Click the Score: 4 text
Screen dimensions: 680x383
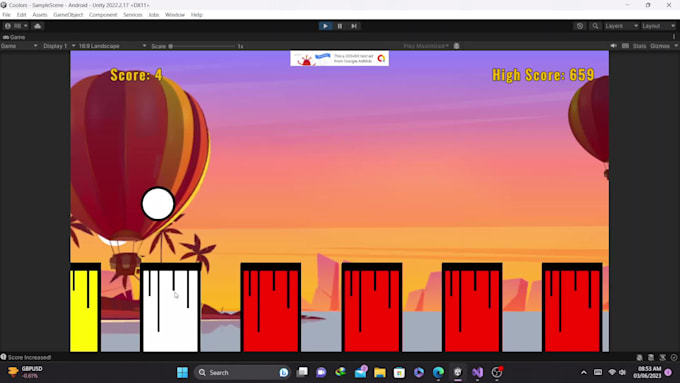click(x=136, y=75)
